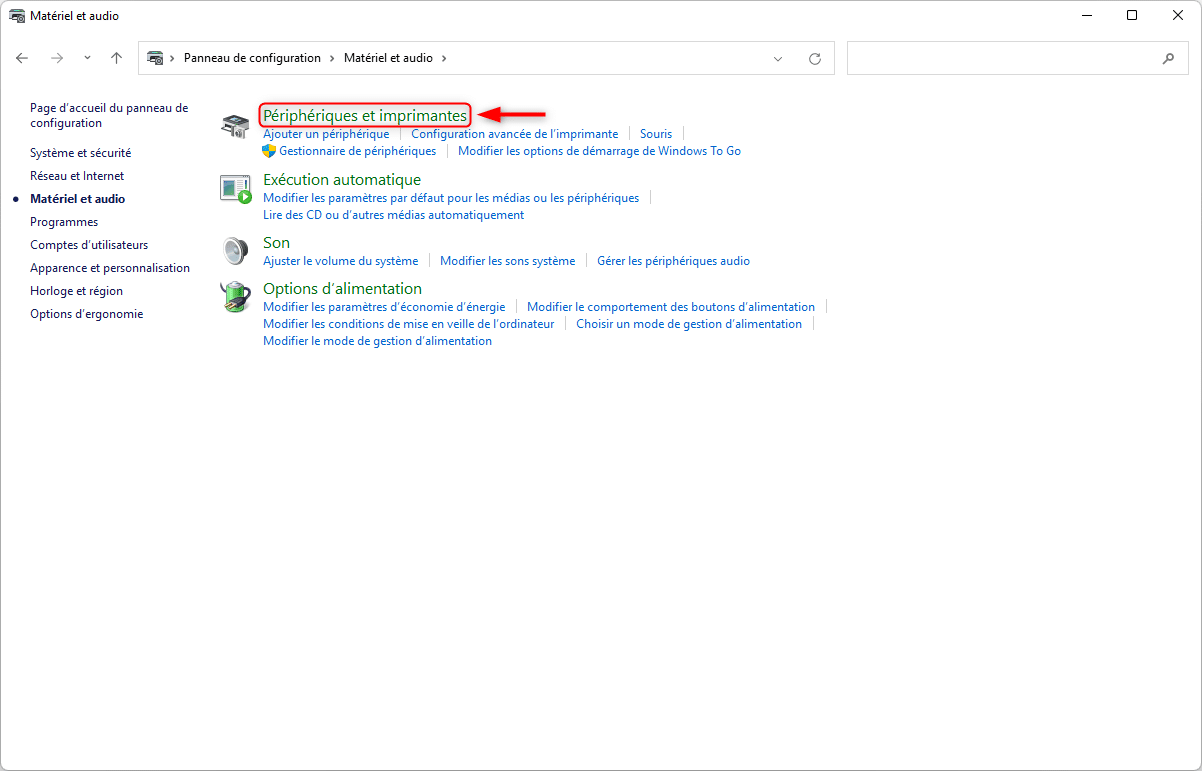Image resolution: width=1202 pixels, height=771 pixels.
Task: Click Modifier les paramètres par défaut pour les médias
Action: [x=451, y=198]
